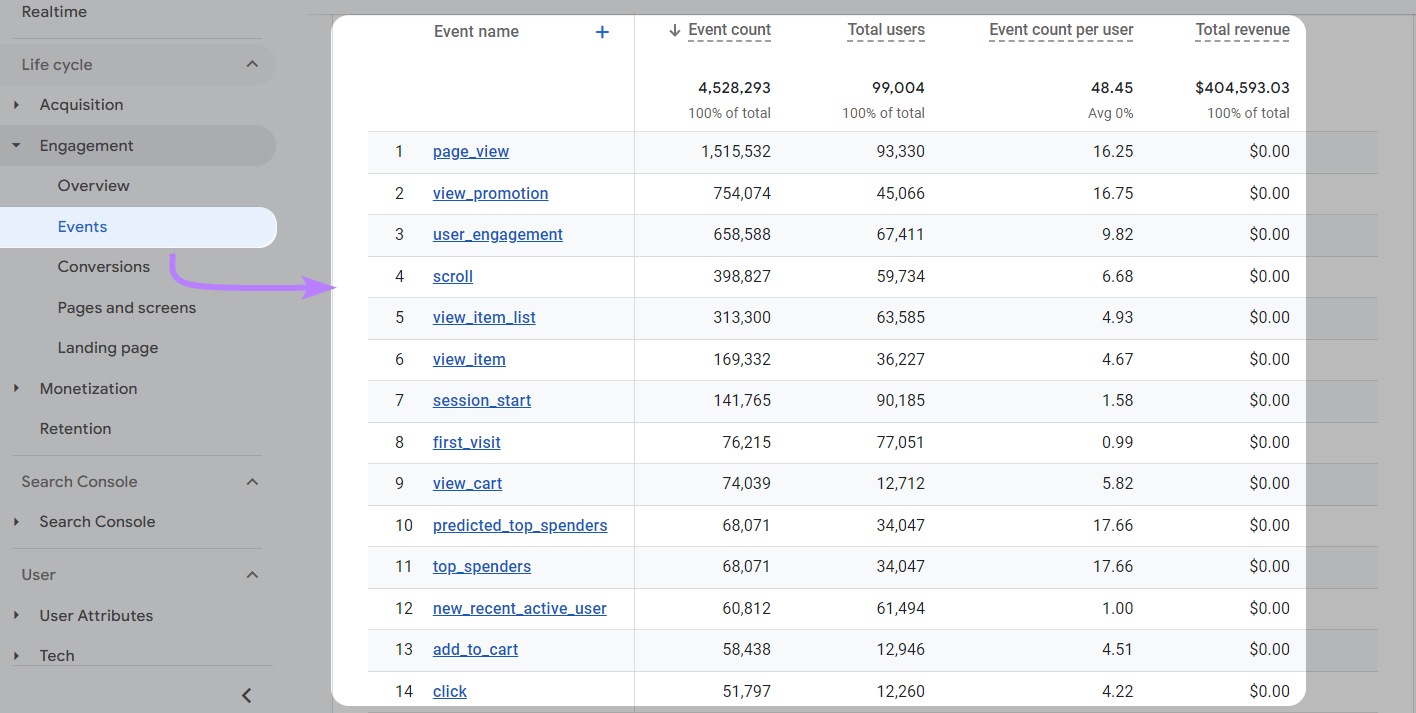
Task: Open the page_view event details
Action: [x=470, y=151]
